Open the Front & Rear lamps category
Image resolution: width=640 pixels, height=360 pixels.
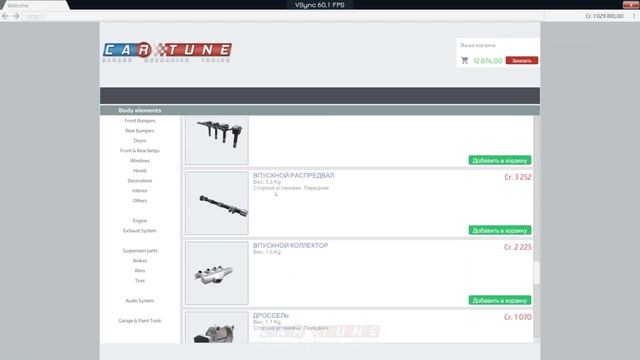point(140,151)
